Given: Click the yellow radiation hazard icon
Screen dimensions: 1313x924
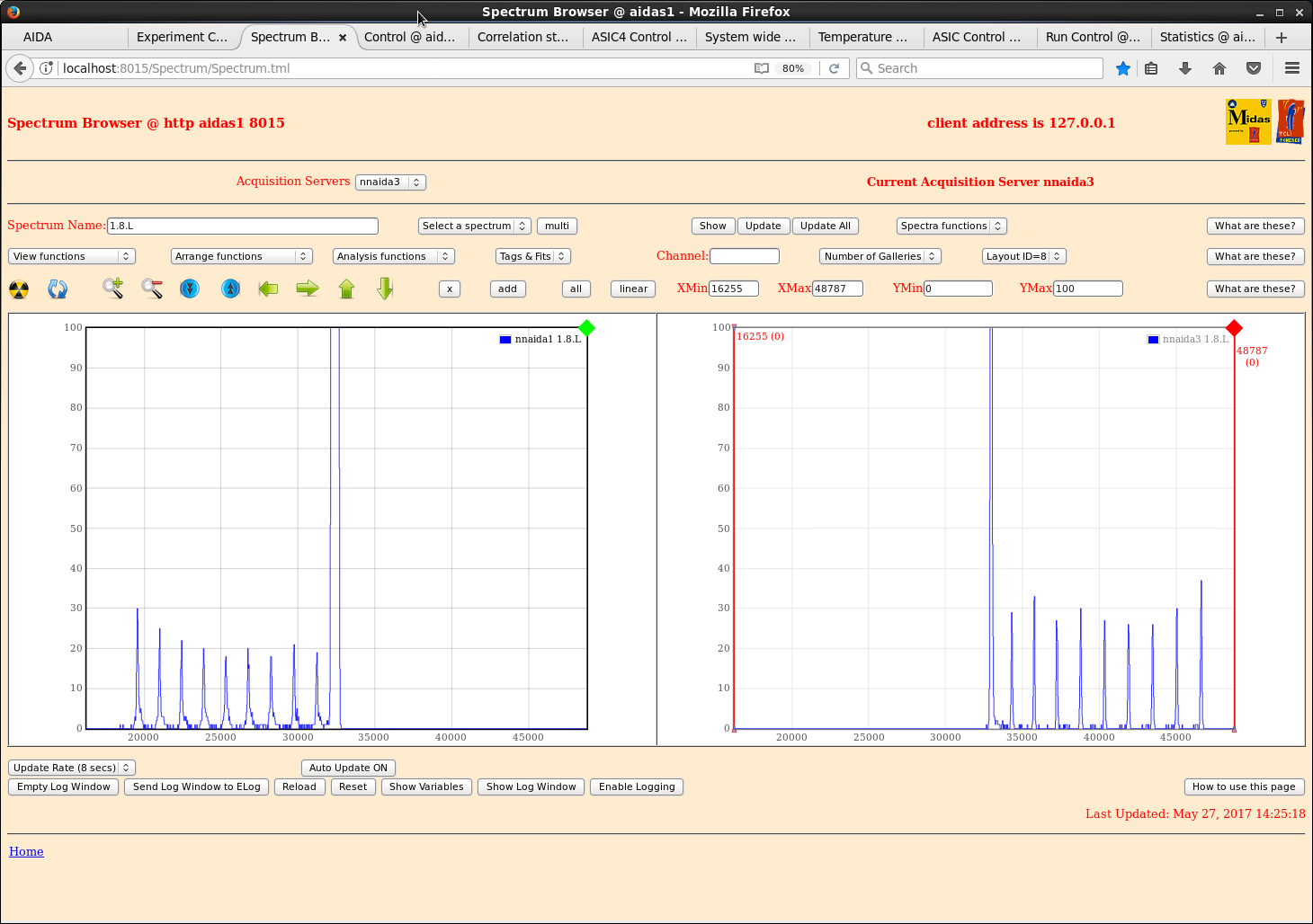Looking at the screenshot, I should (19, 289).
